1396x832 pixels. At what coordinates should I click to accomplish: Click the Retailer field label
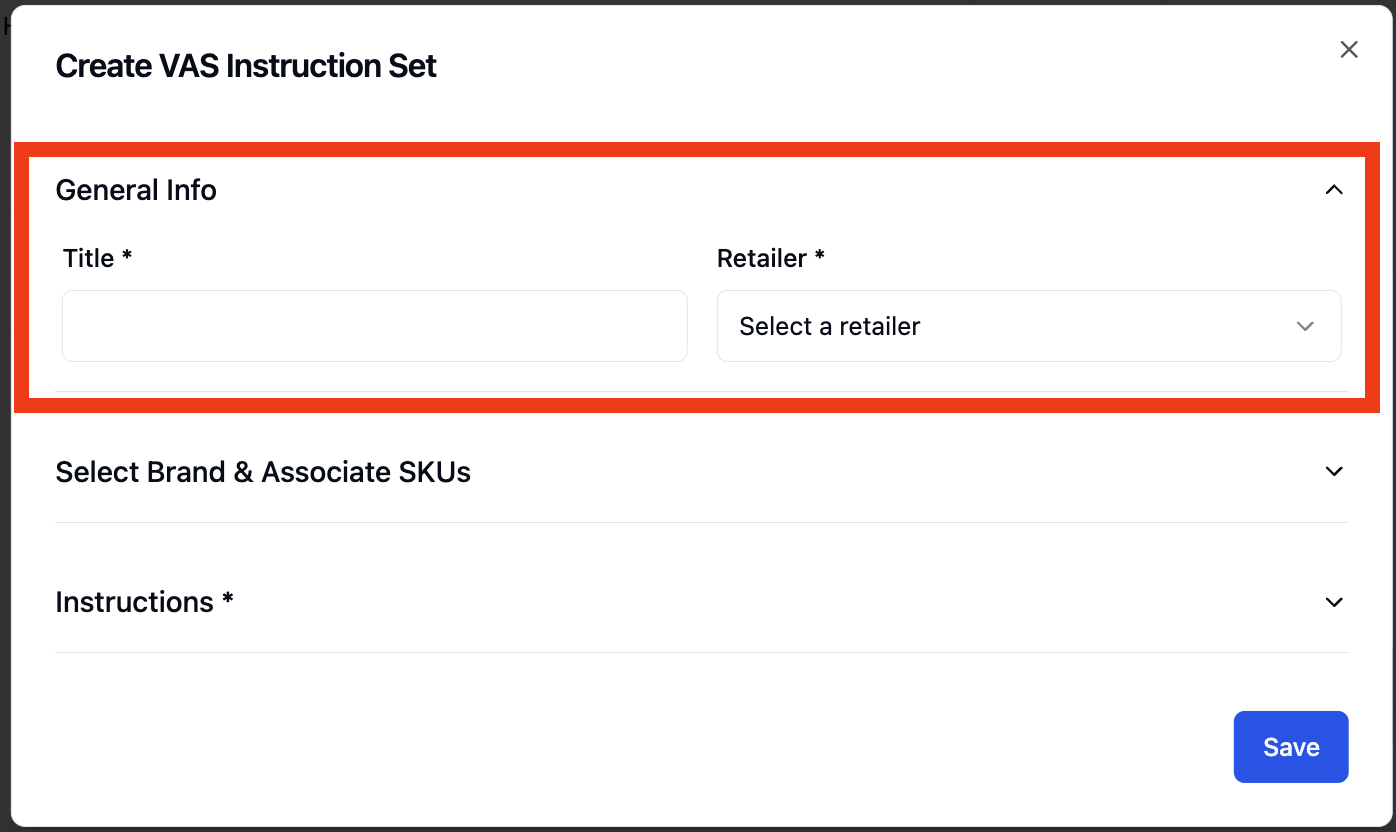(762, 258)
